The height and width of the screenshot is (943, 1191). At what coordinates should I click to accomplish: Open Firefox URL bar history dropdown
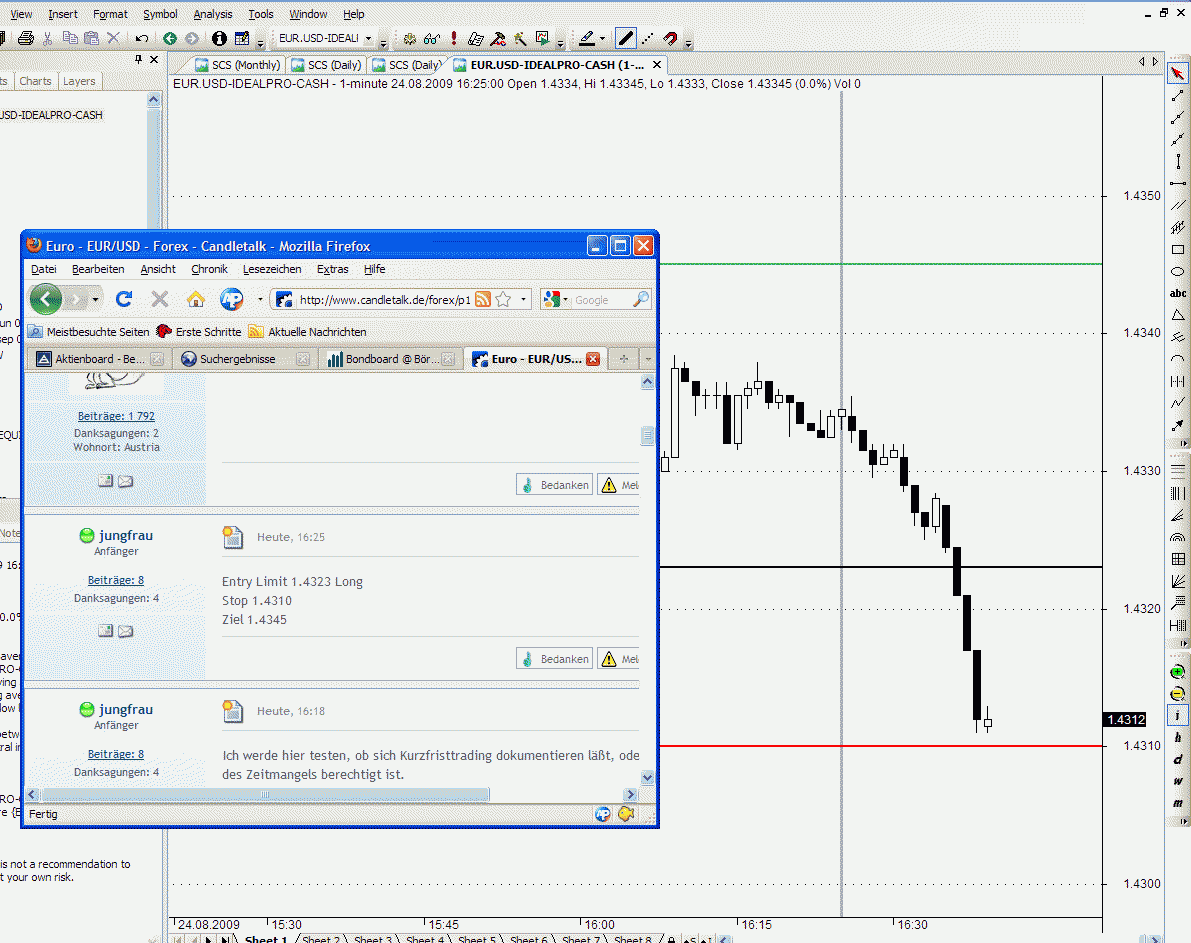click(523, 299)
